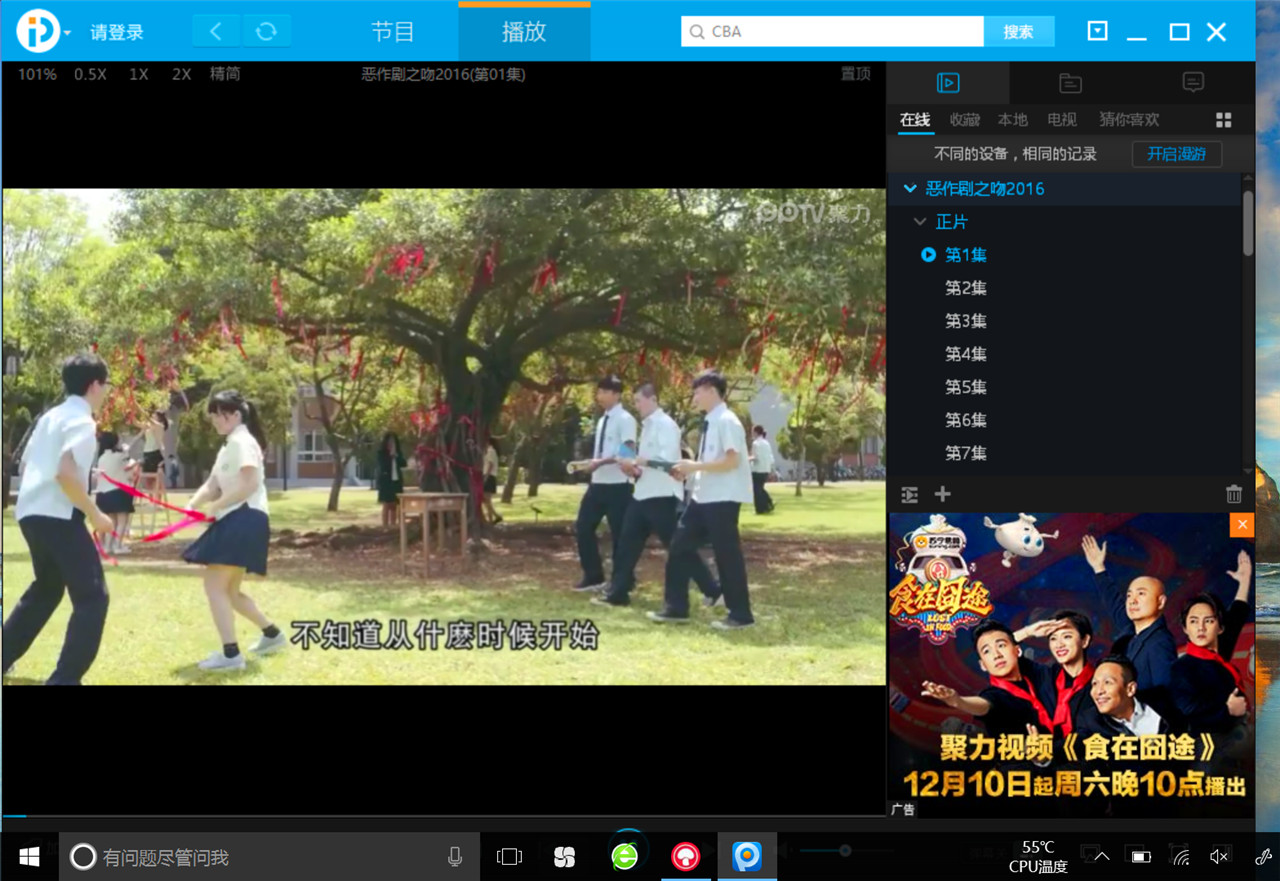The width and height of the screenshot is (1280, 881).
Task: Click the PPTV icon in the taskbar
Action: click(747, 856)
